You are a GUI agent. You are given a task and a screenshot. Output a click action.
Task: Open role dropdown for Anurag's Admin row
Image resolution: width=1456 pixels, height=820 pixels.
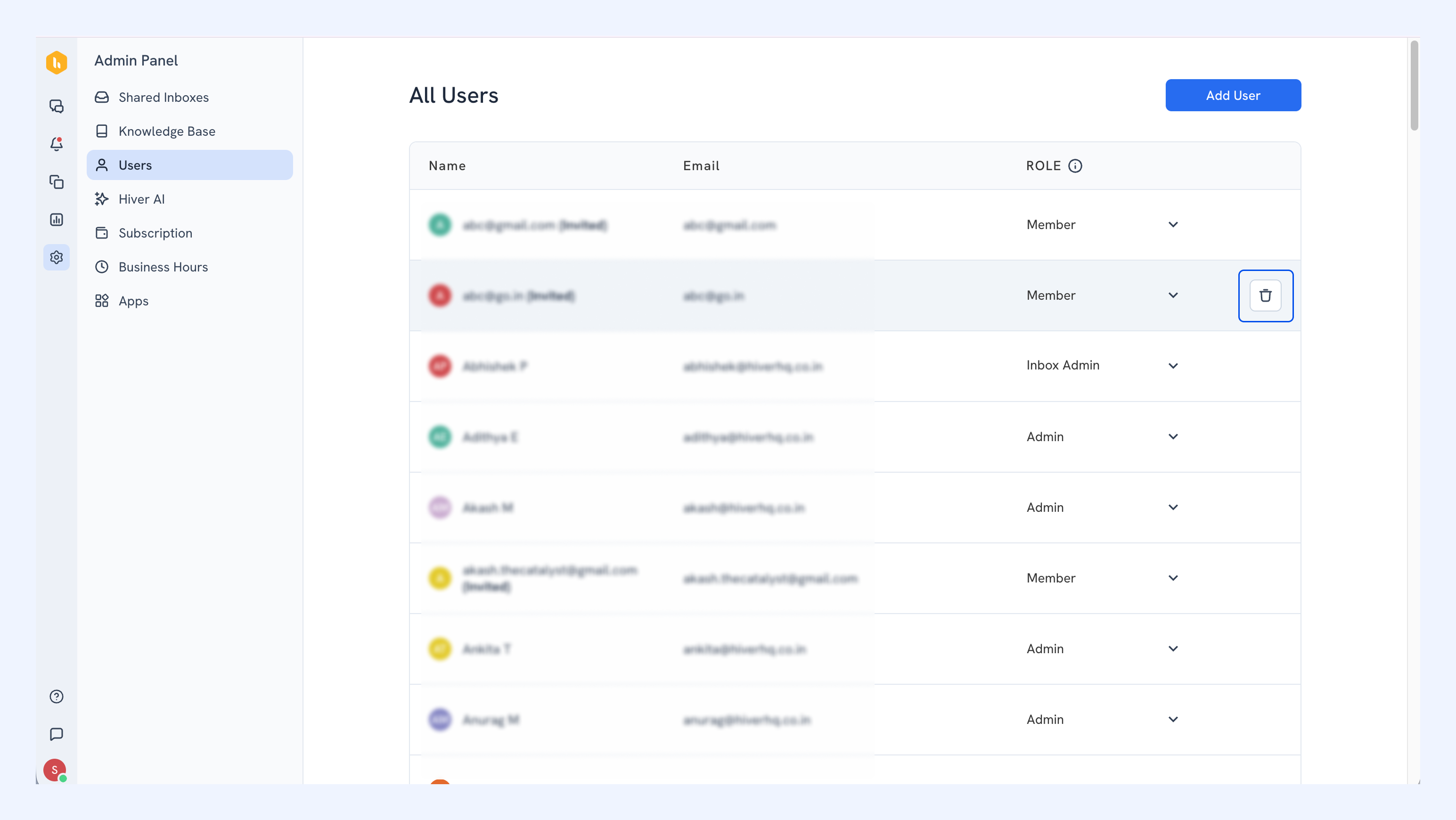[1173, 720]
